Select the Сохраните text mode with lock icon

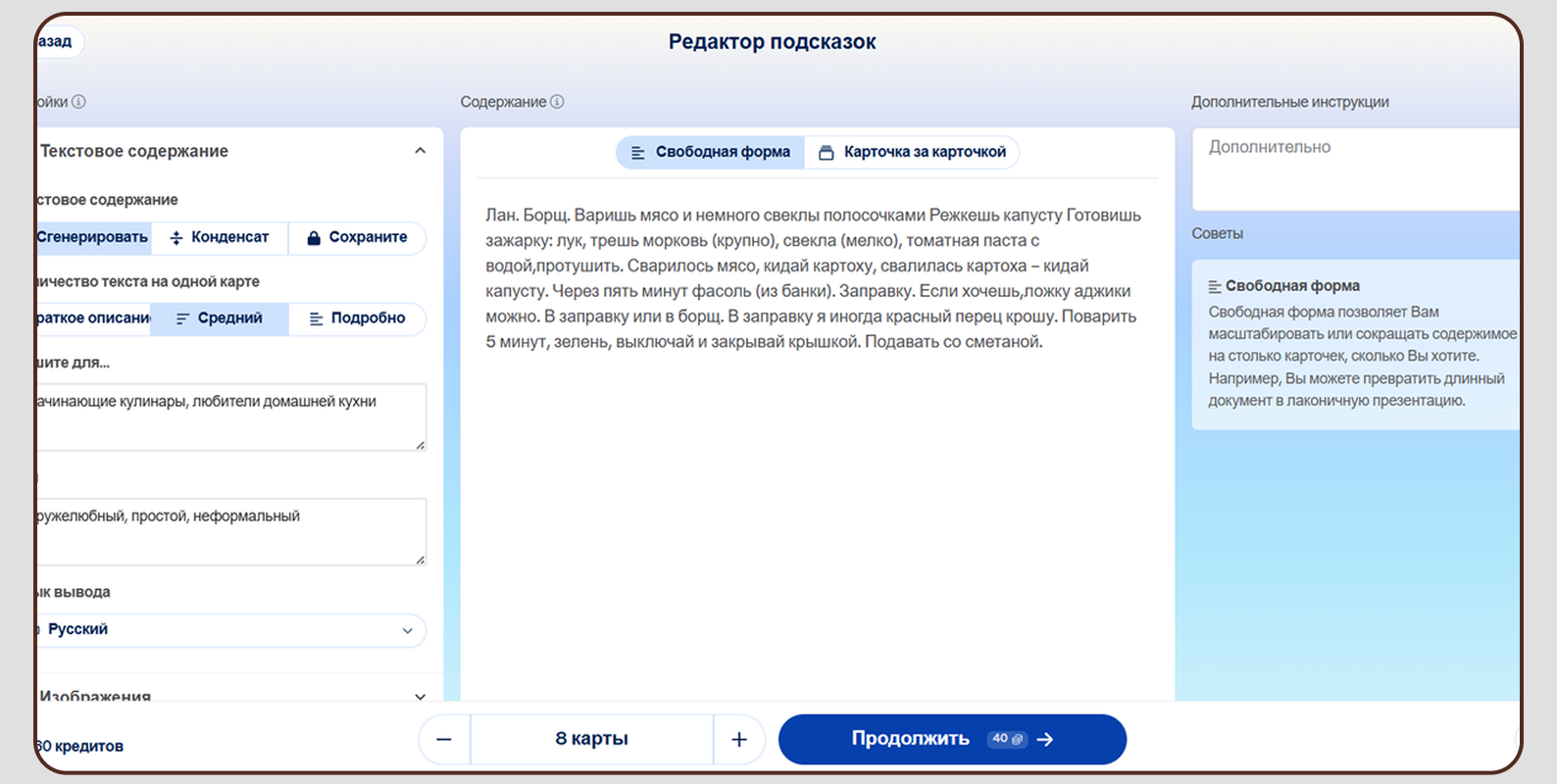coord(357,237)
